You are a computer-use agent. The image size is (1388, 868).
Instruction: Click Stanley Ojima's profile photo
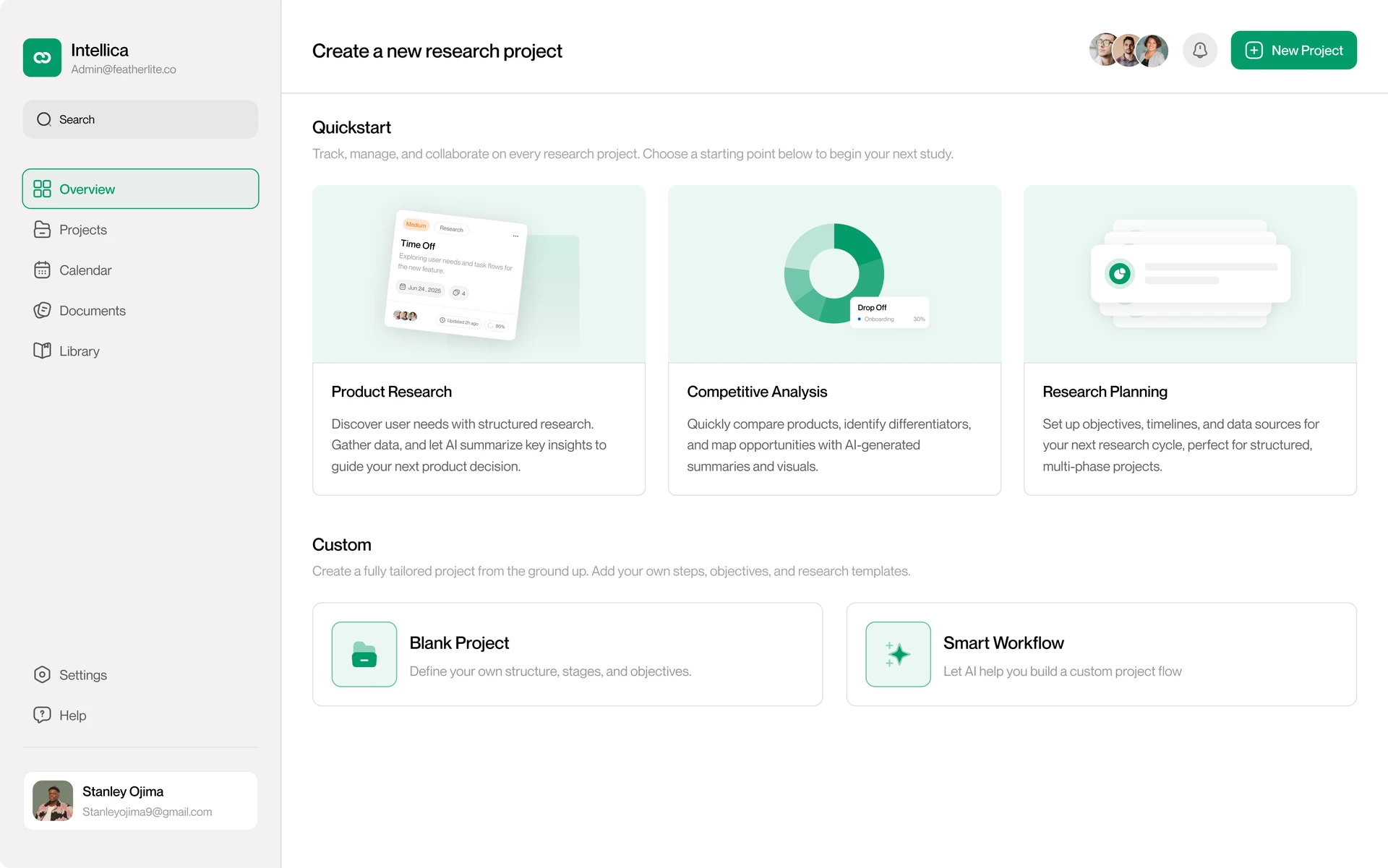point(53,801)
